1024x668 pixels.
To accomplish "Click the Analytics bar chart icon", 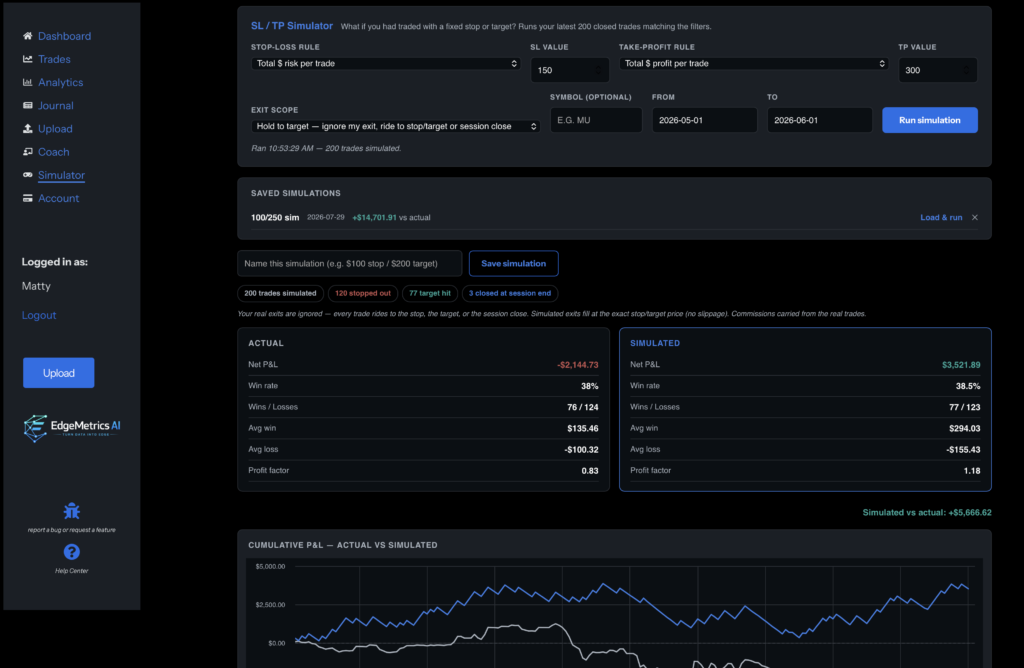I will coord(27,82).
